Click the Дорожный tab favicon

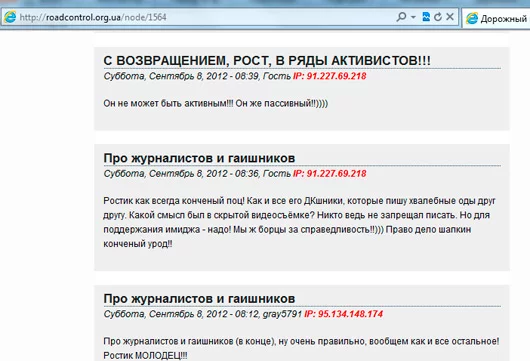pyautogui.click(x=472, y=18)
